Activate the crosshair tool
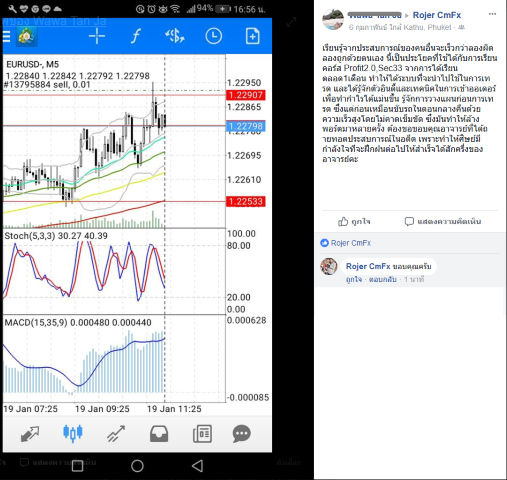The width and height of the screenshot is (507, 480). tap(97, 36)
